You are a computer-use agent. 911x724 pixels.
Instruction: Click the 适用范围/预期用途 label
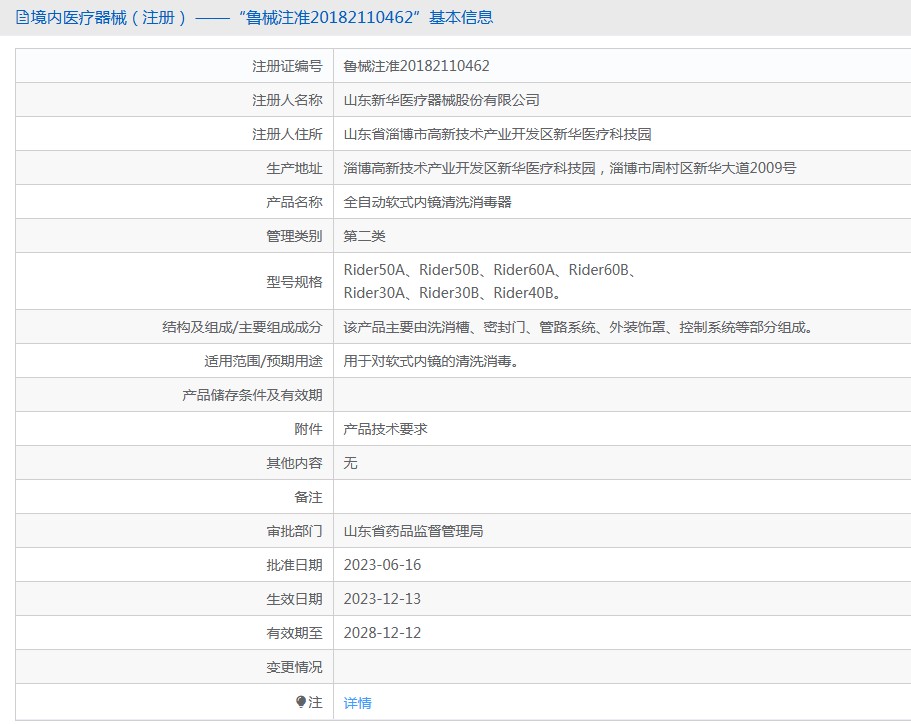[x=263, y=361]
